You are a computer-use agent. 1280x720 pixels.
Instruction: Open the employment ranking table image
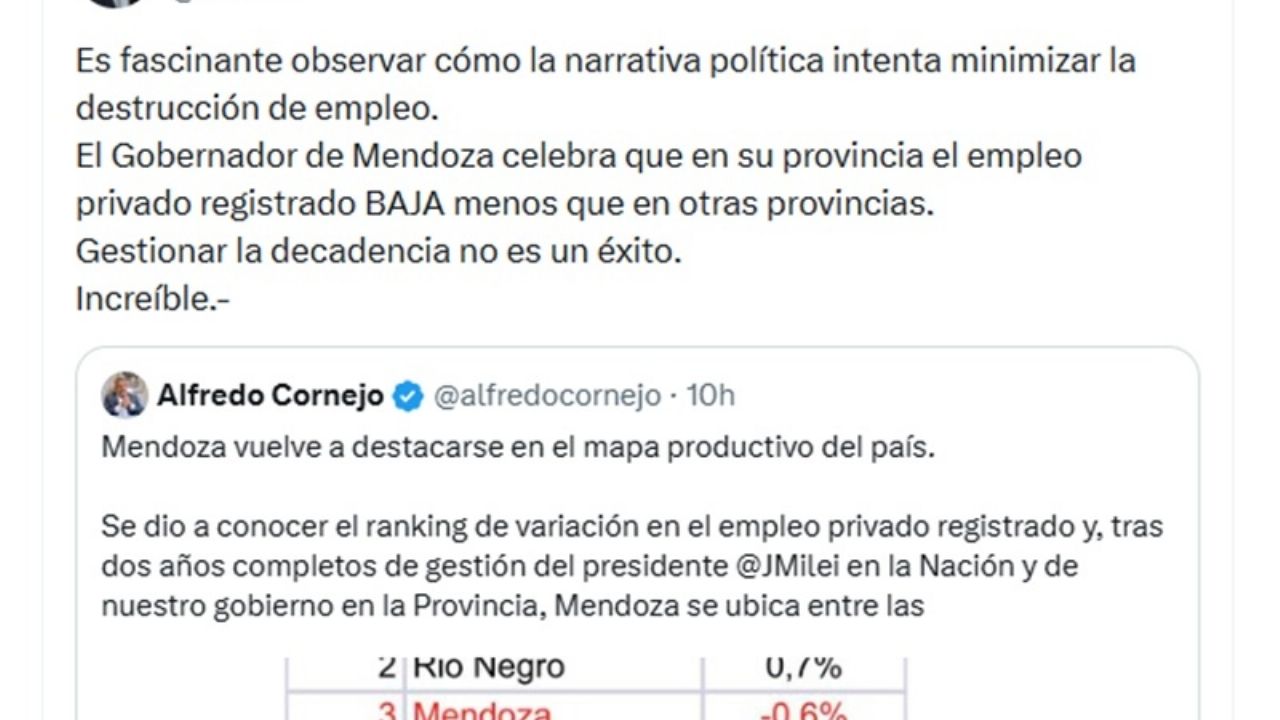(596, 689)
